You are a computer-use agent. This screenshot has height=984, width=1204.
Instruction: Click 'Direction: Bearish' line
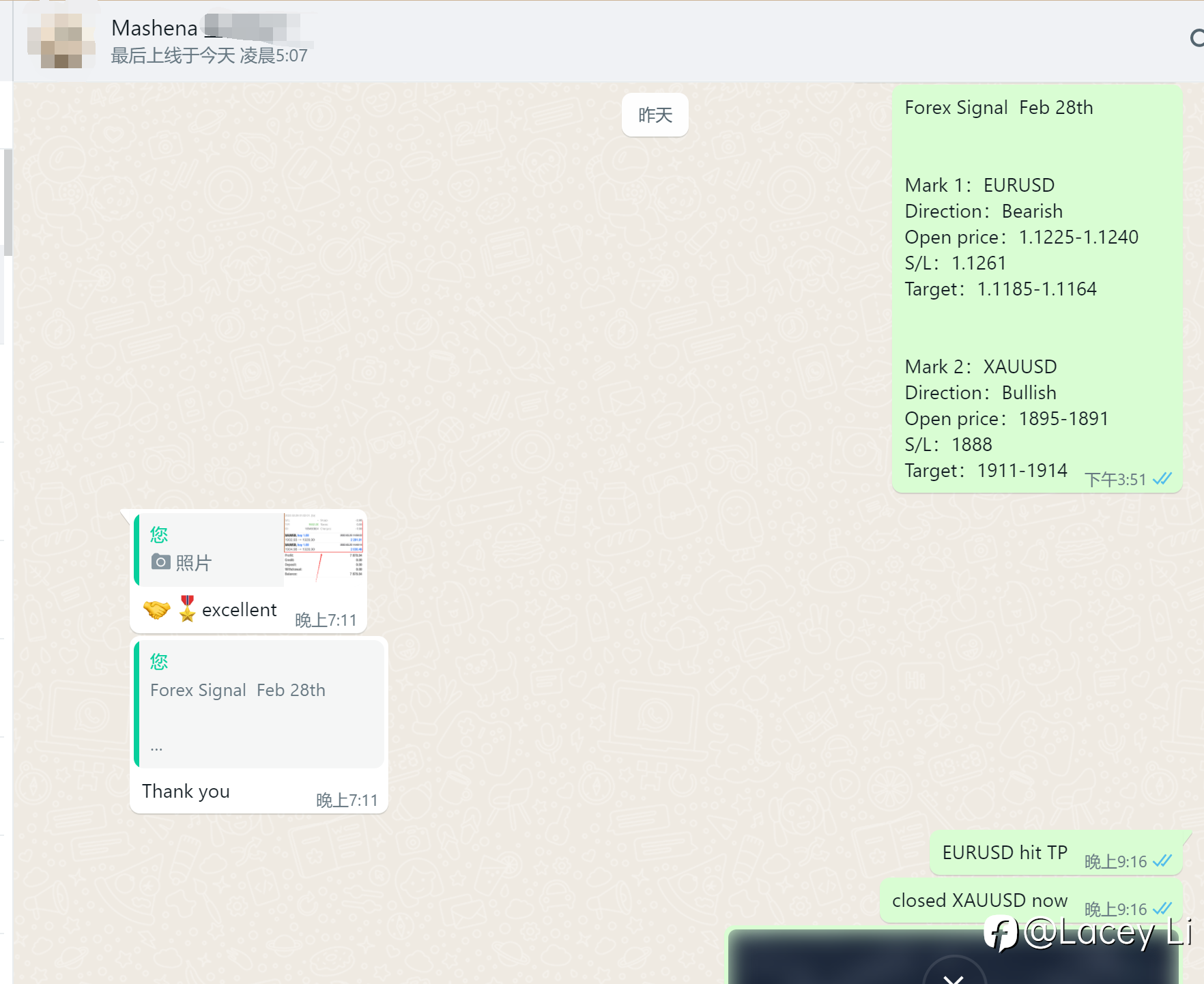(x=984, y=211)
